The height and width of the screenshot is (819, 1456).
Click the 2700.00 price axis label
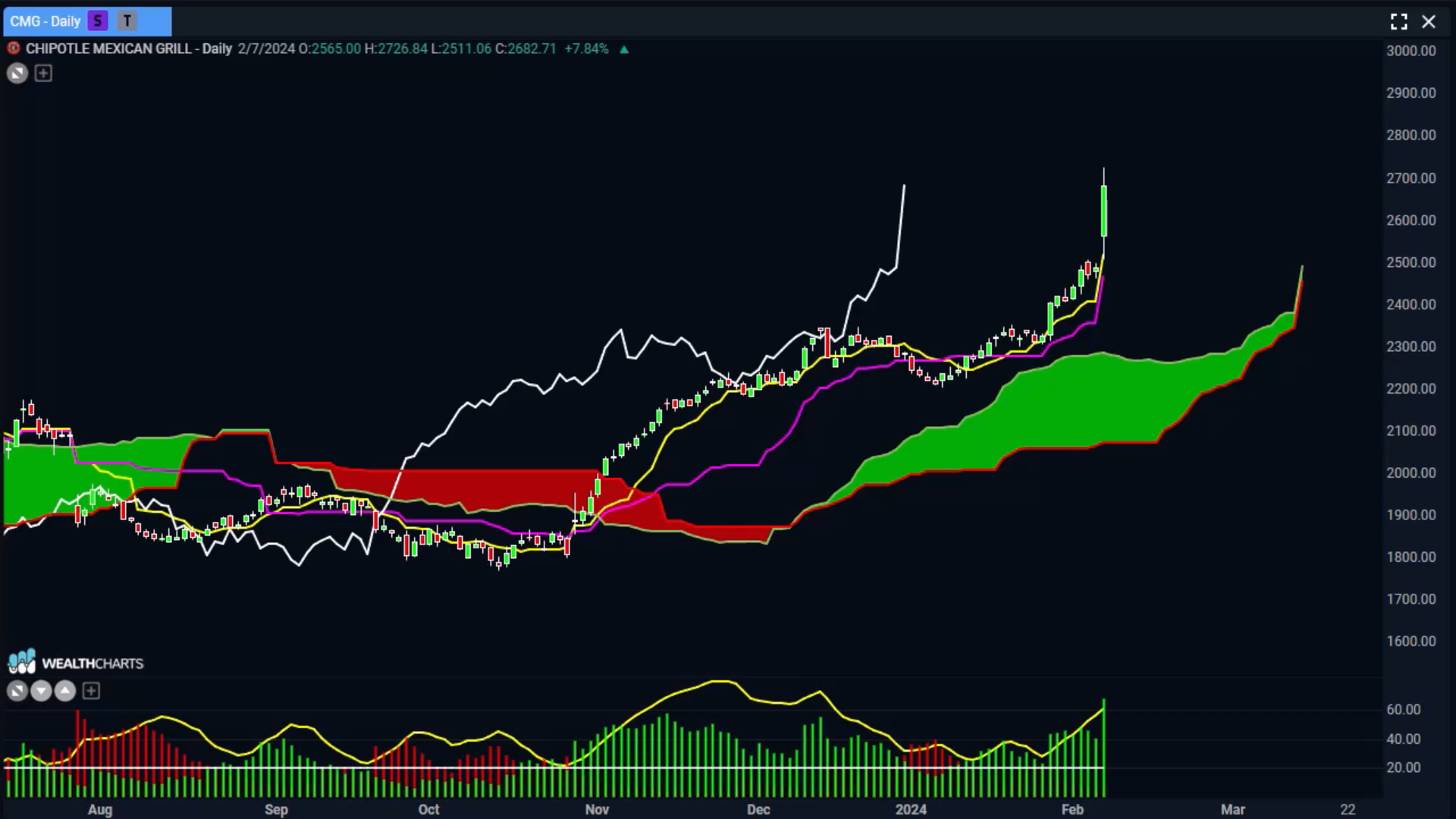pos(1411,178)
